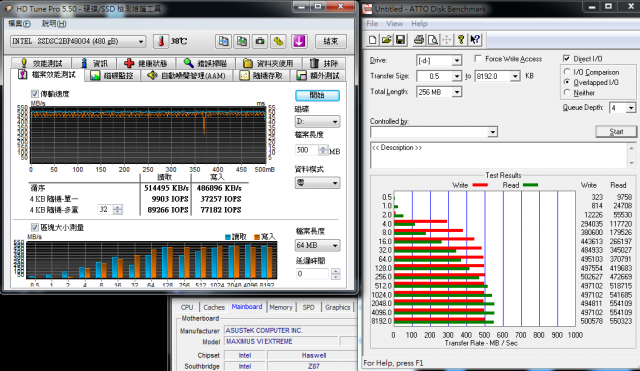Open the yellow options icon in HD Tune

278,41
